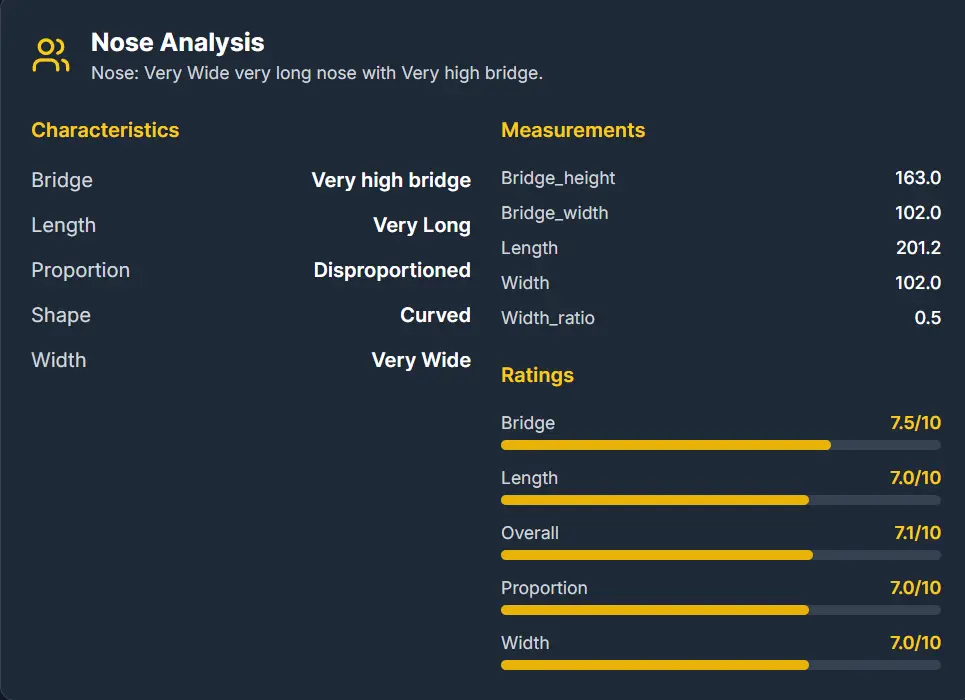Screen dimensions: 965x700
Task: Click the Bridge rating progress bar
Action: [720, 445]
